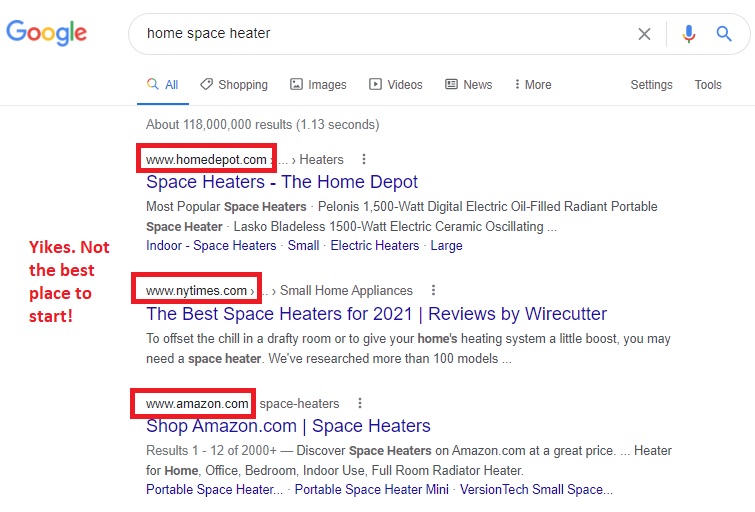Follow the 'Portable Space Heater Mini' sitelink
The height and width of the screenshot is (512, 755).
coord(372,489)
